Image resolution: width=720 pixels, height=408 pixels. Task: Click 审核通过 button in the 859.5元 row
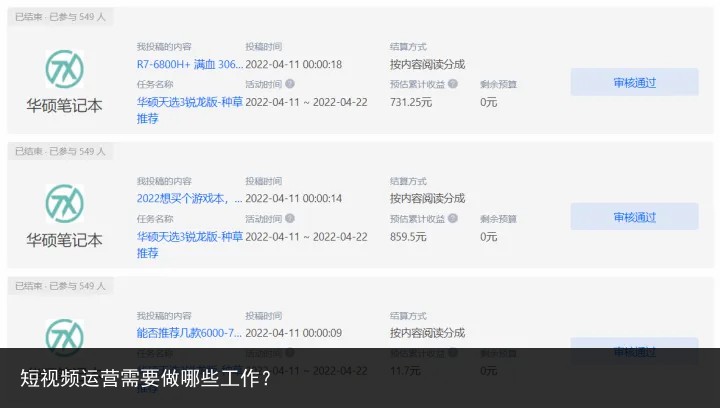(635, 217)
